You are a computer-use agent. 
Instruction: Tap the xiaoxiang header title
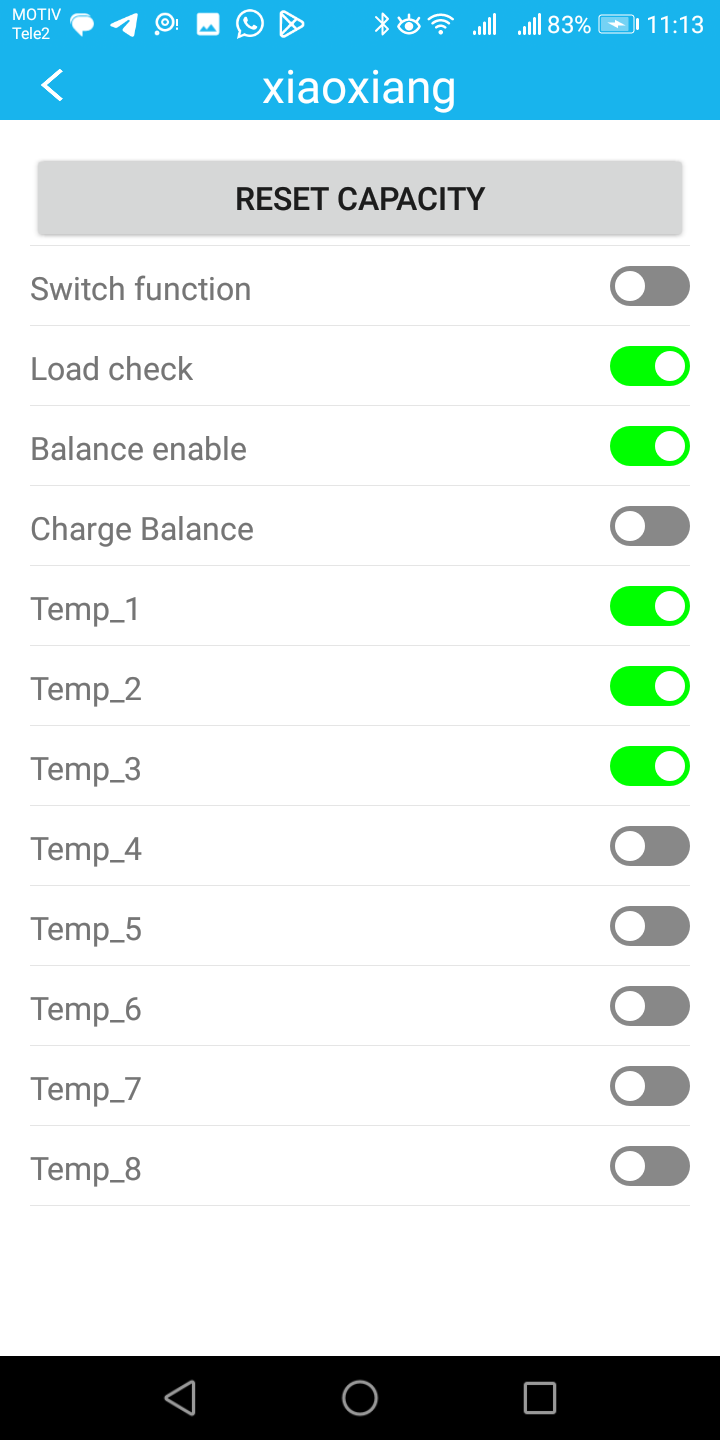(359, 88)
